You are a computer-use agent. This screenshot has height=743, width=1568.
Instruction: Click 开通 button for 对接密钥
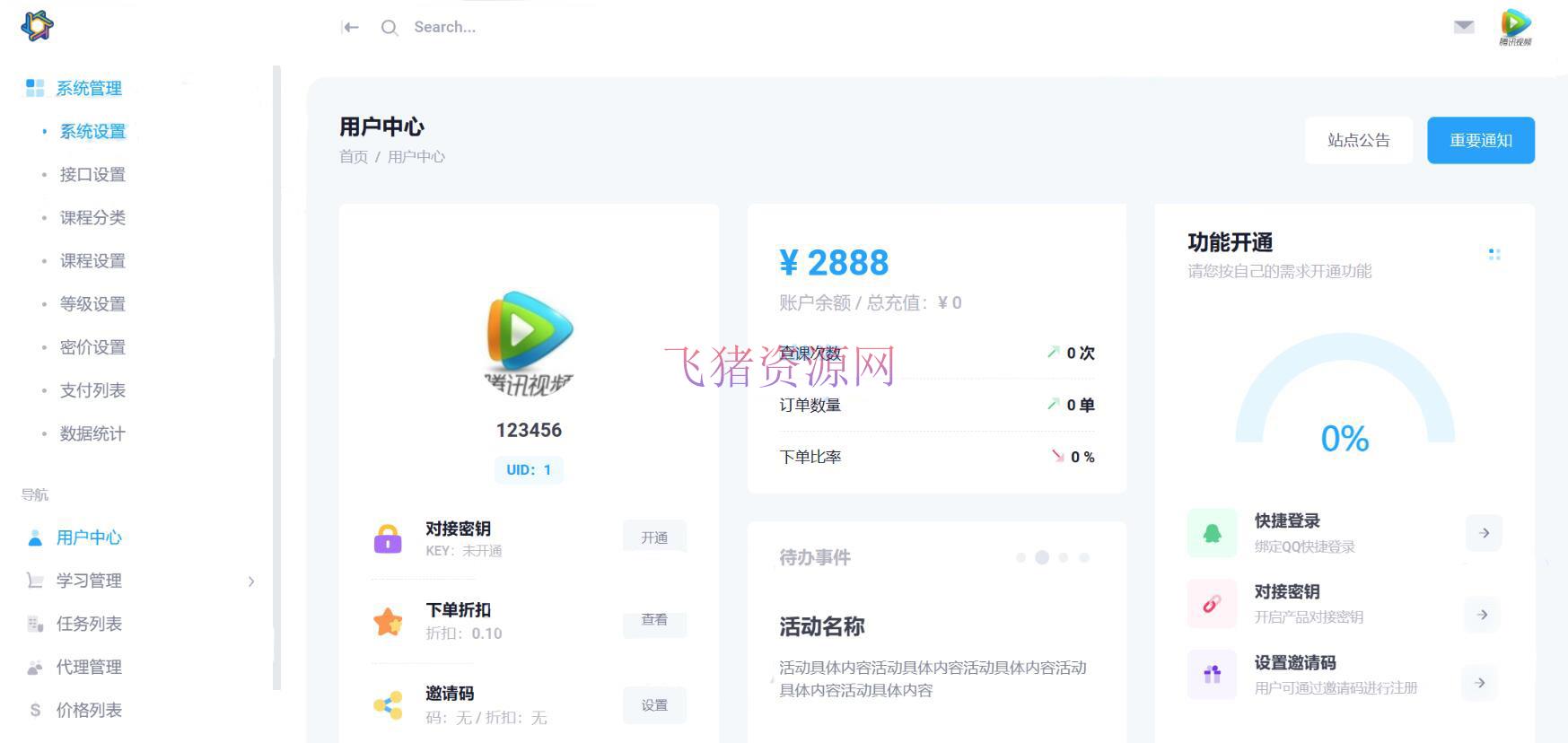click(x=654, y=538)
